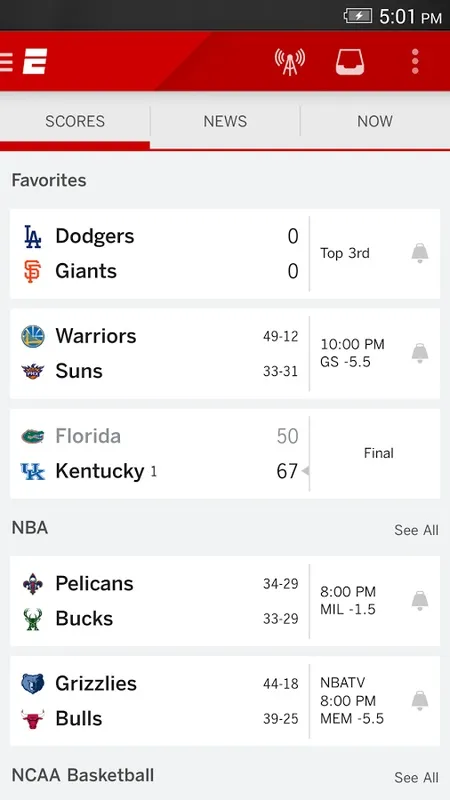This screenshot has height=800, width=450.
Task: Tap the live radio tower icon
Action: pyautogui.click(x=290, y=62)
